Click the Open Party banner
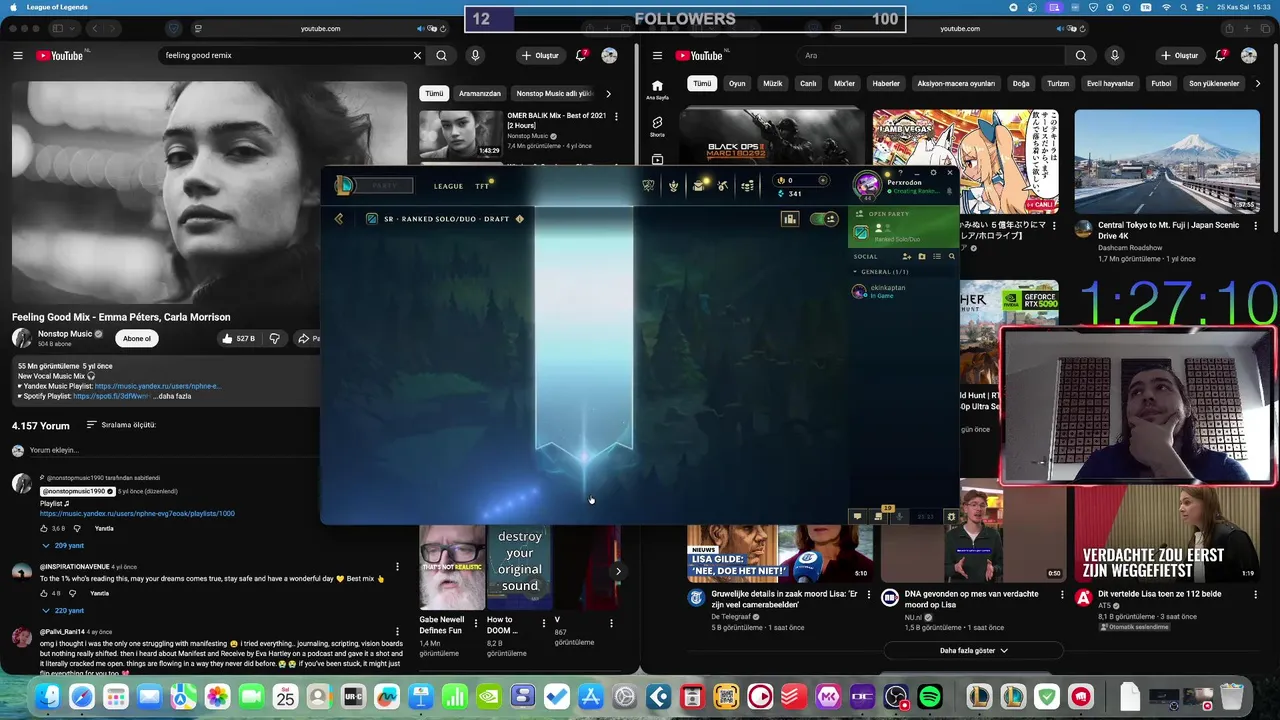Image resolution: width=1280 pixels, height=720 pixels. click(x=903, y=226)
